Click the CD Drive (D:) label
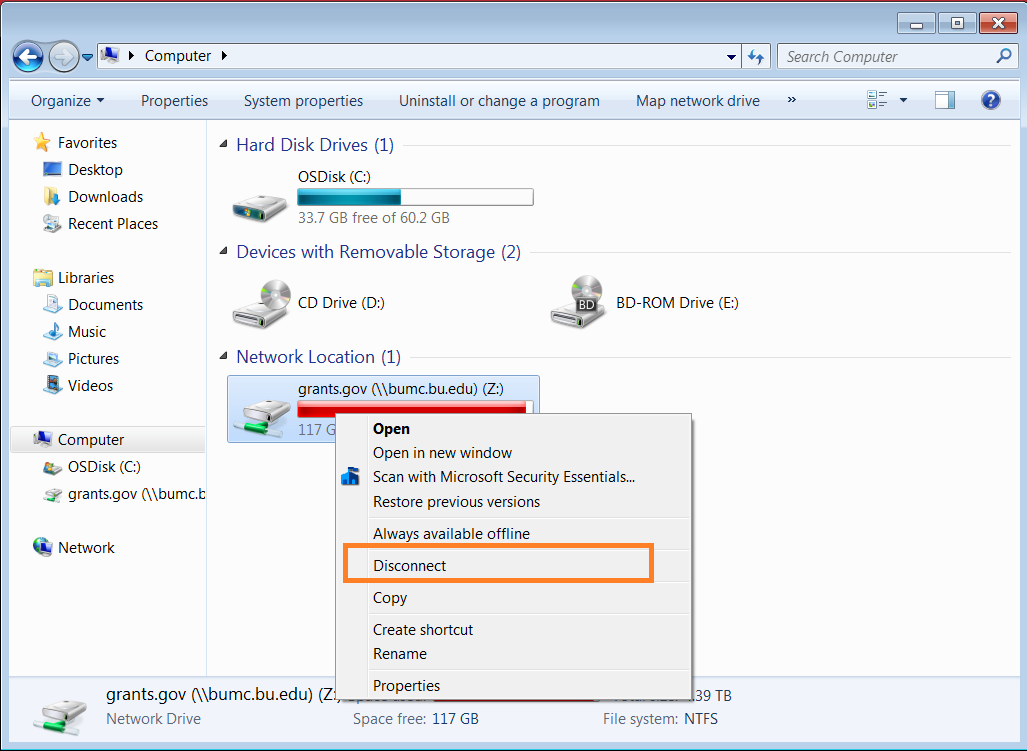 (x=341, y=302)
